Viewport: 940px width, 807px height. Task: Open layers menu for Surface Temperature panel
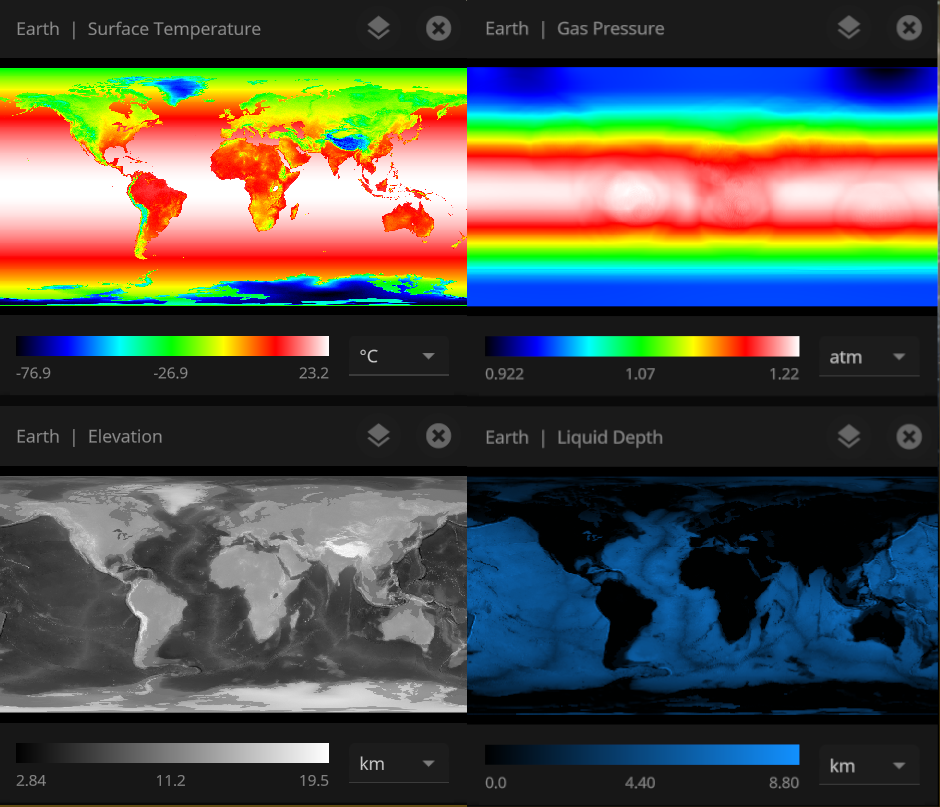378,28
